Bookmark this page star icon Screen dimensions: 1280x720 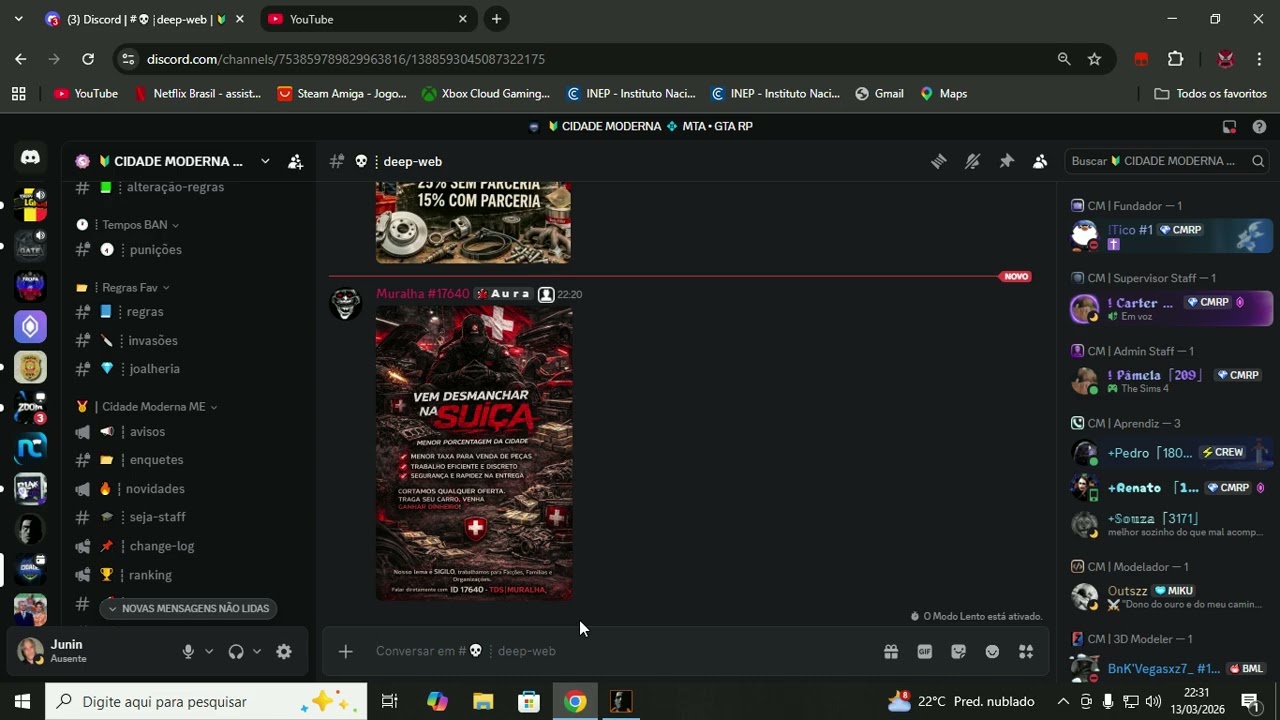1094,59
